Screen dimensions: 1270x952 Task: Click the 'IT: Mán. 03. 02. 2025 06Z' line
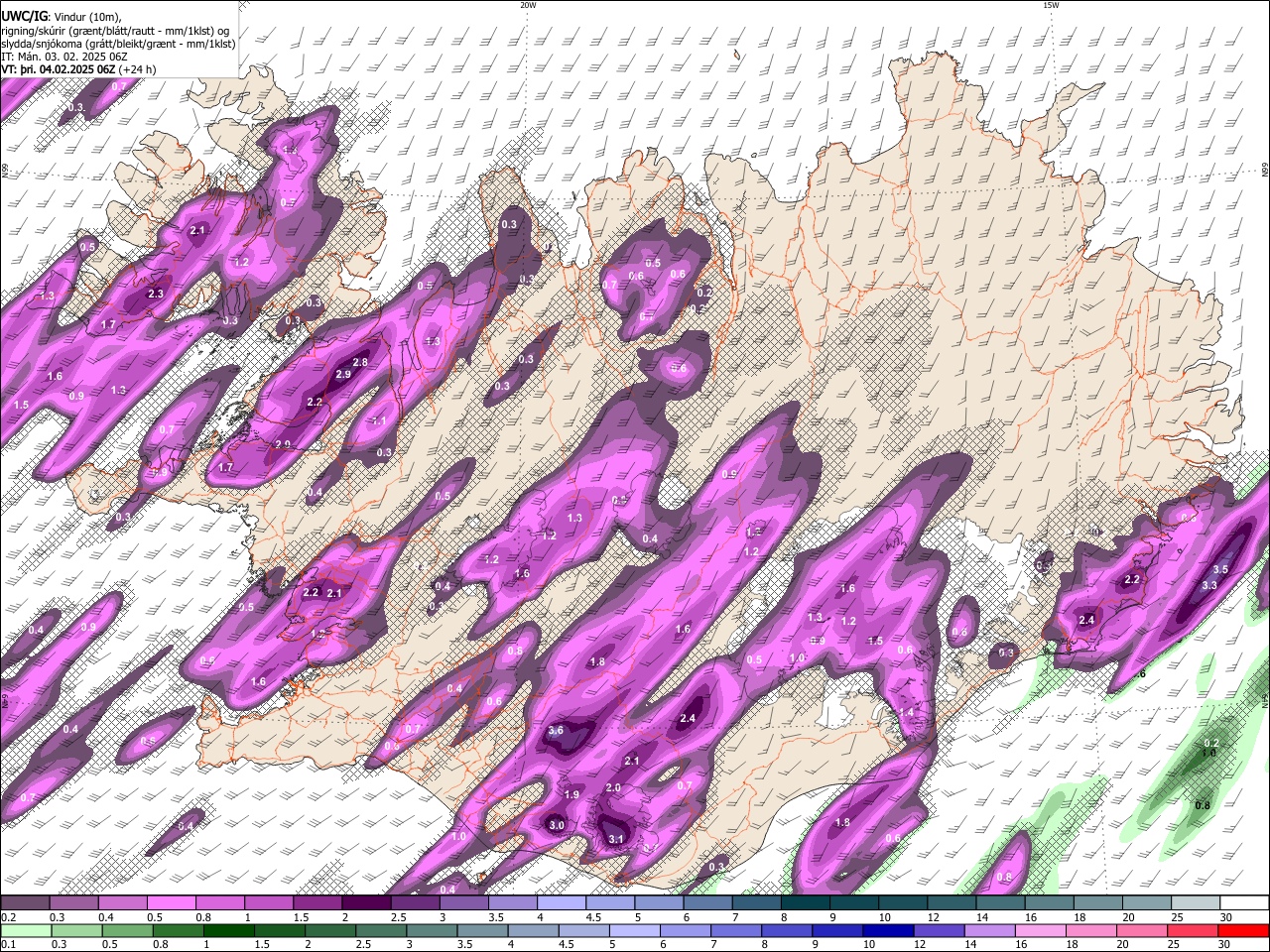pos(64,57)
